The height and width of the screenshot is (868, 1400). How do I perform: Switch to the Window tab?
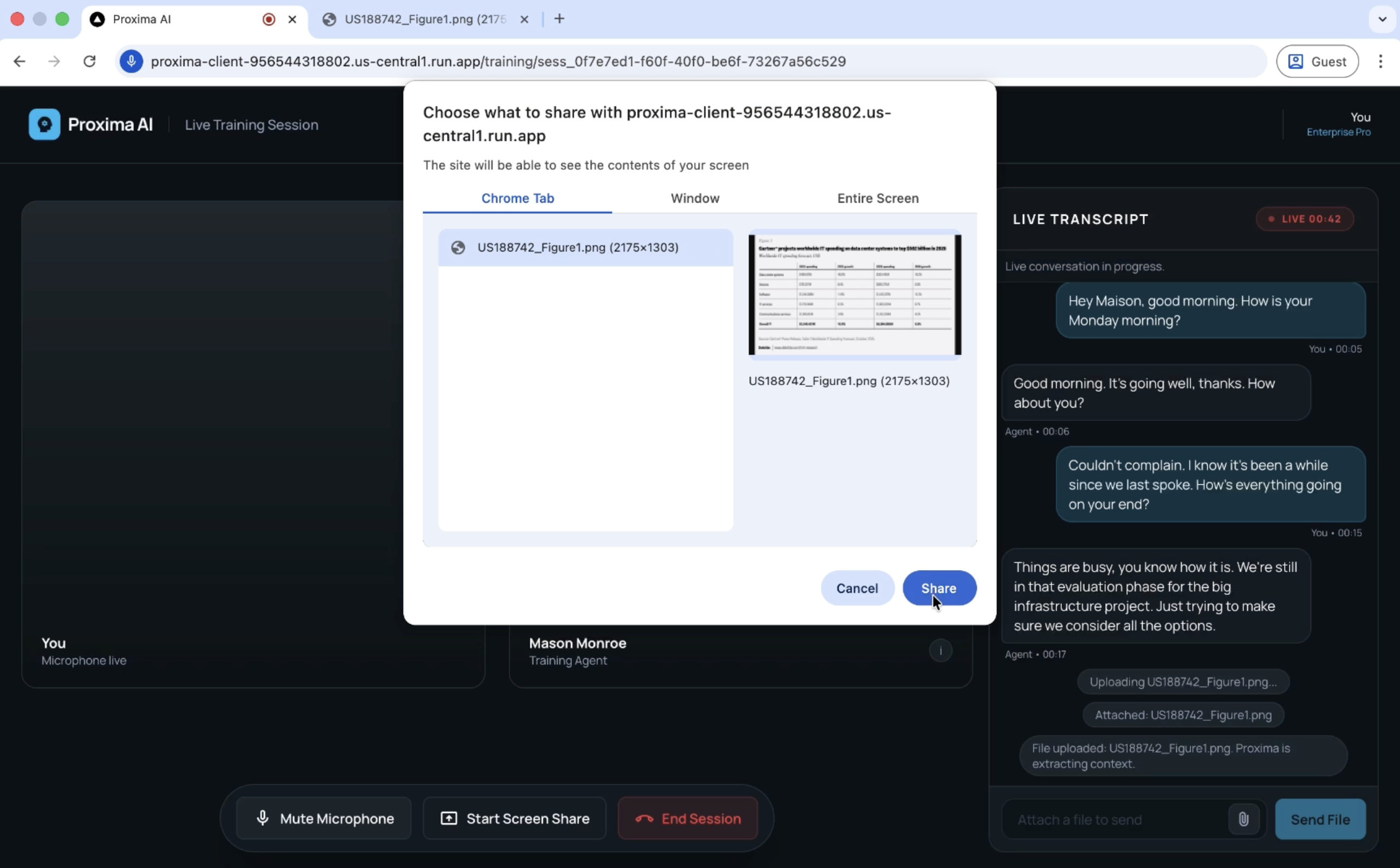[x=695, y=198]
